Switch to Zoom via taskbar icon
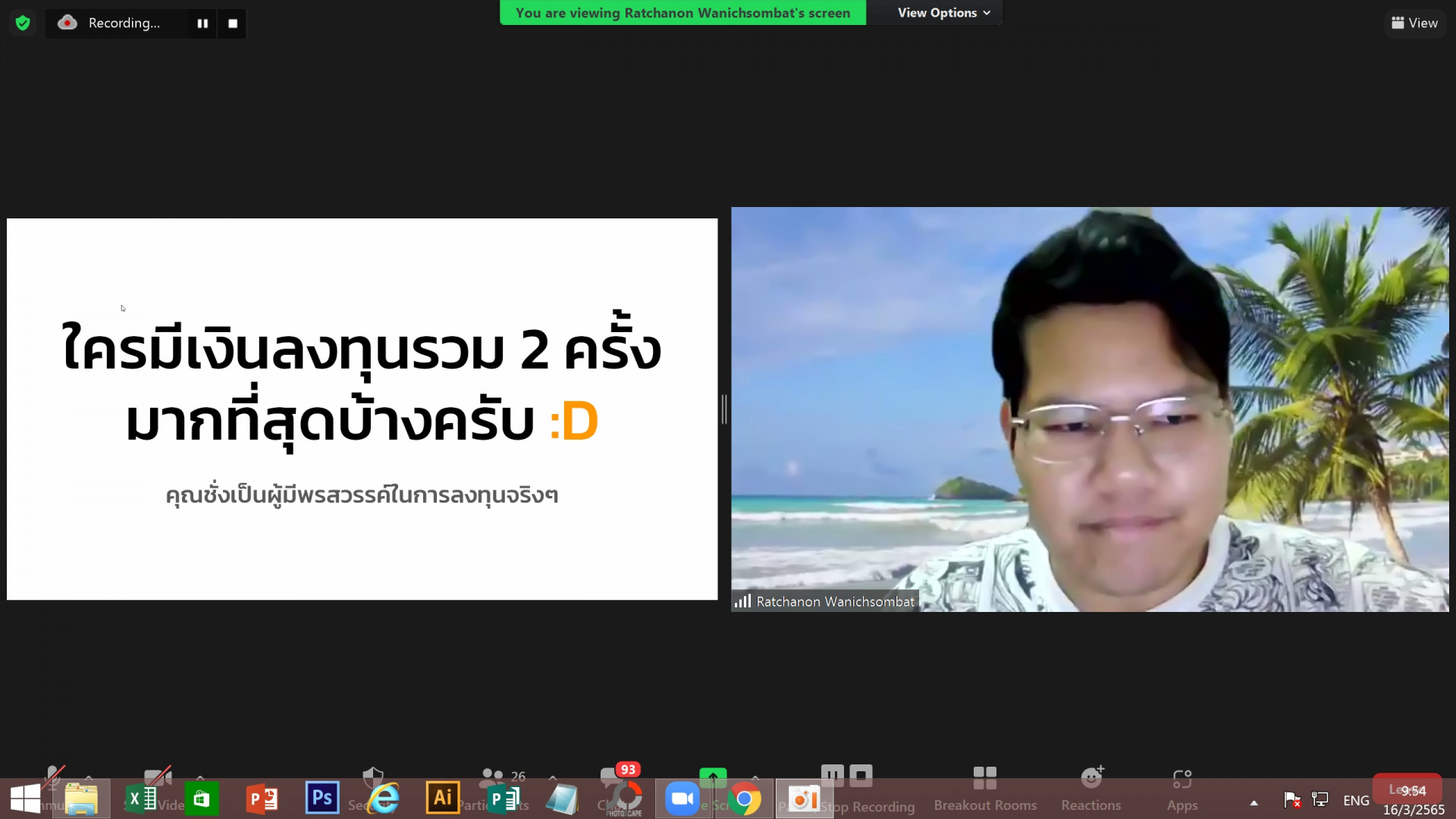 tap(682, 799)
